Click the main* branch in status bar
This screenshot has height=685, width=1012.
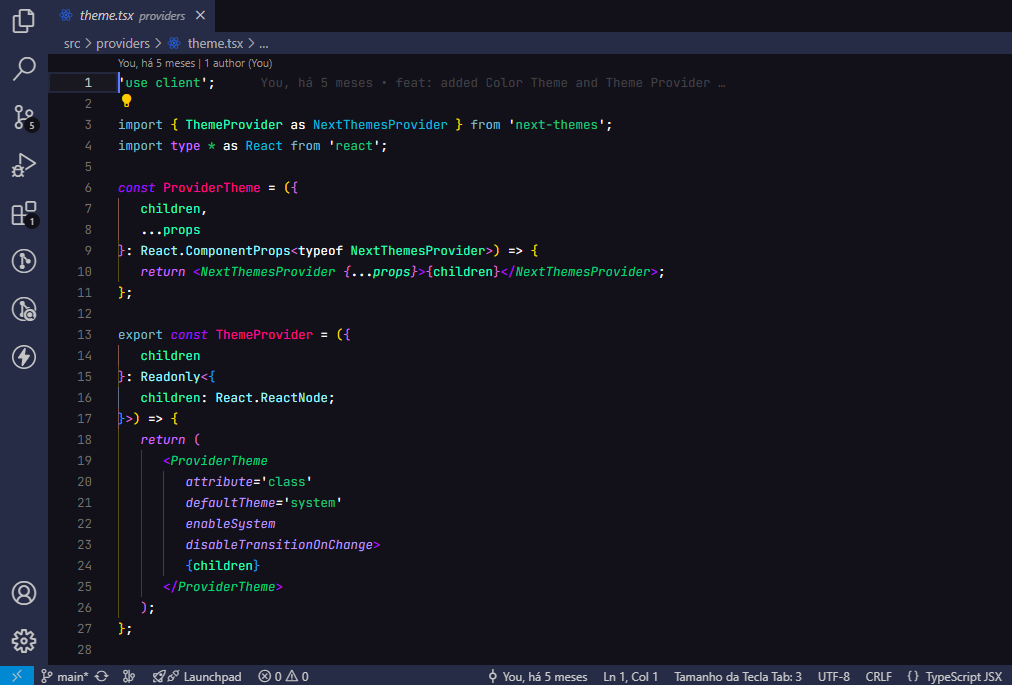pos(65,676)
